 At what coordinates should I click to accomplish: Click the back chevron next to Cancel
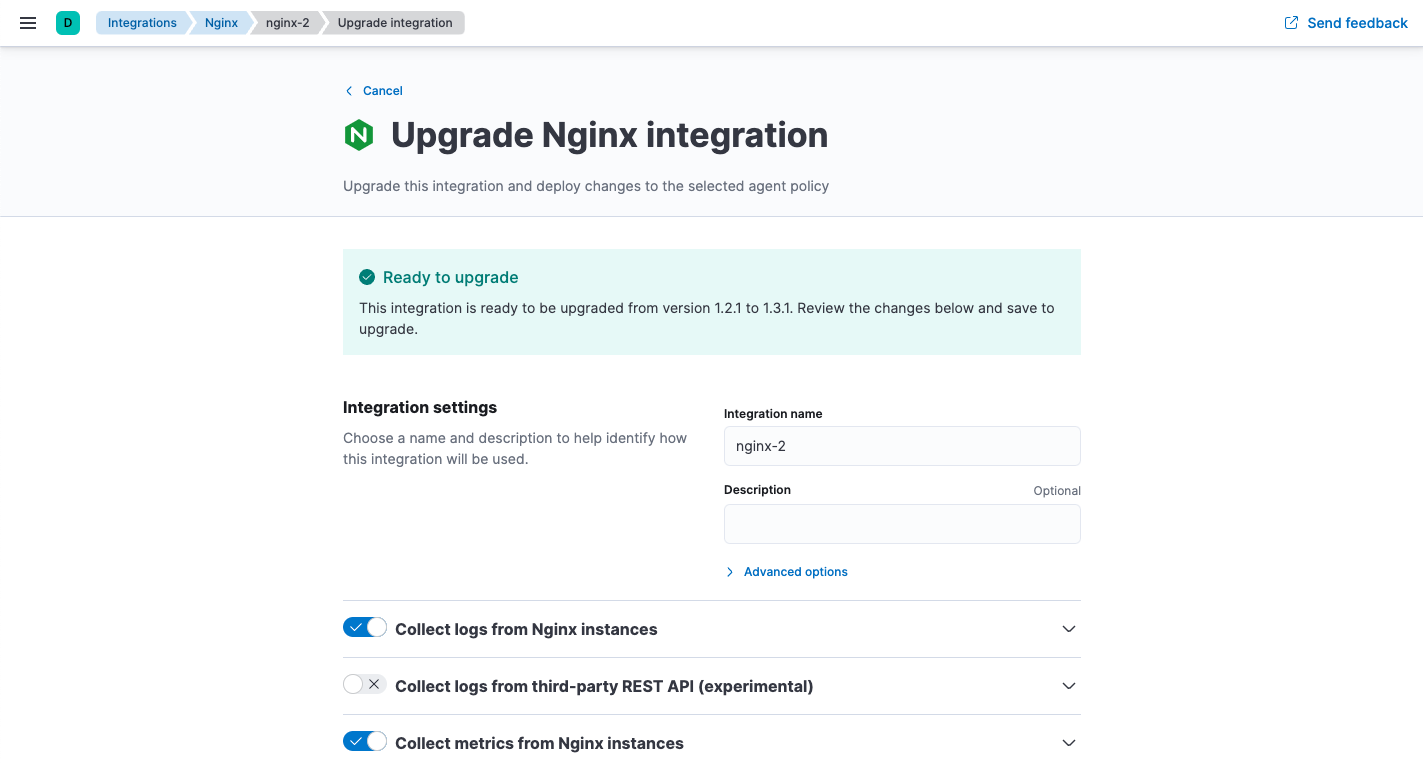347,90
